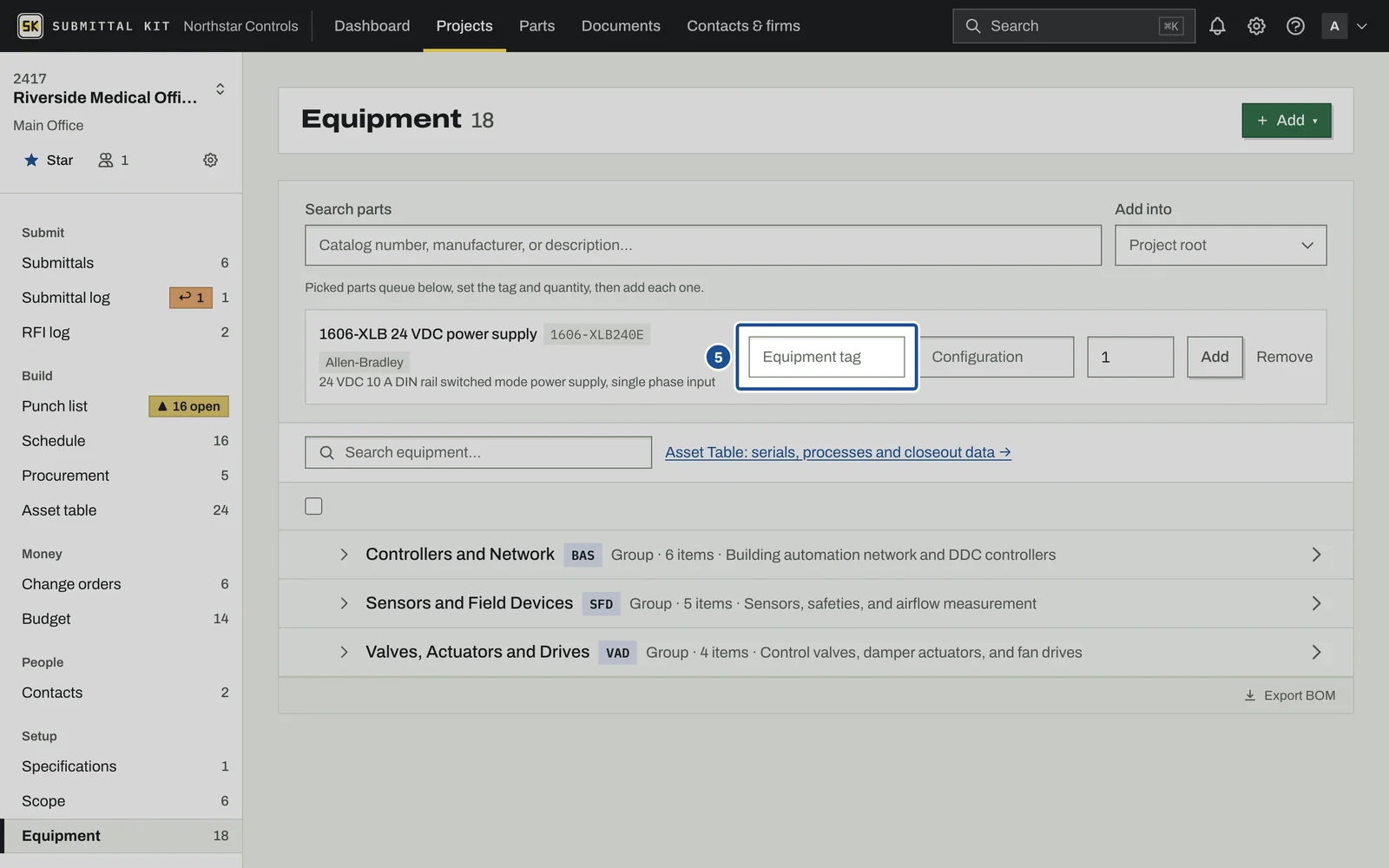Open the Documents tab
This screenshot has width=1389, height=868.
click(621, 26)
